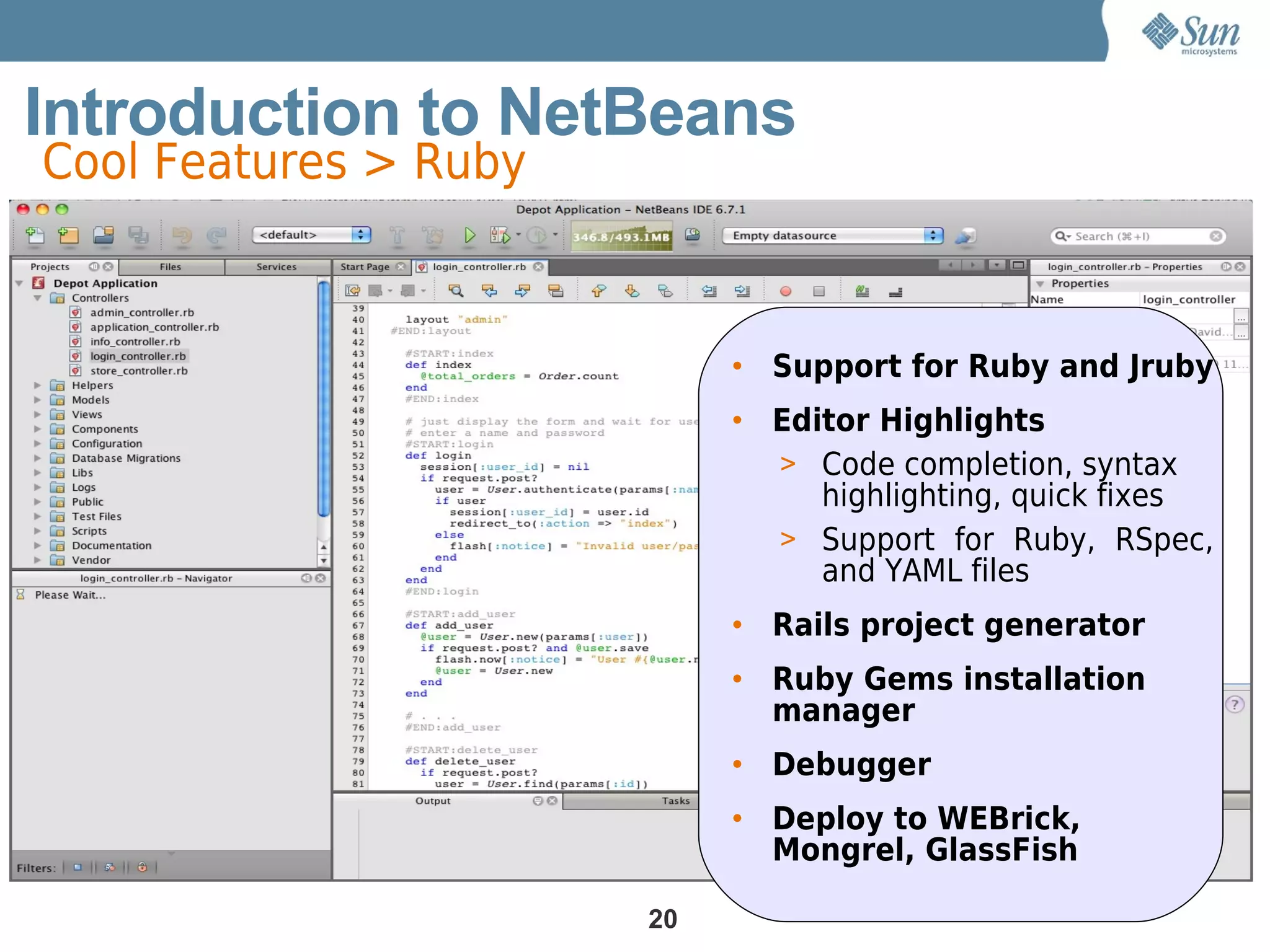Click the New Project toolbar icon
1270x952 pixels.
[68, 236]
